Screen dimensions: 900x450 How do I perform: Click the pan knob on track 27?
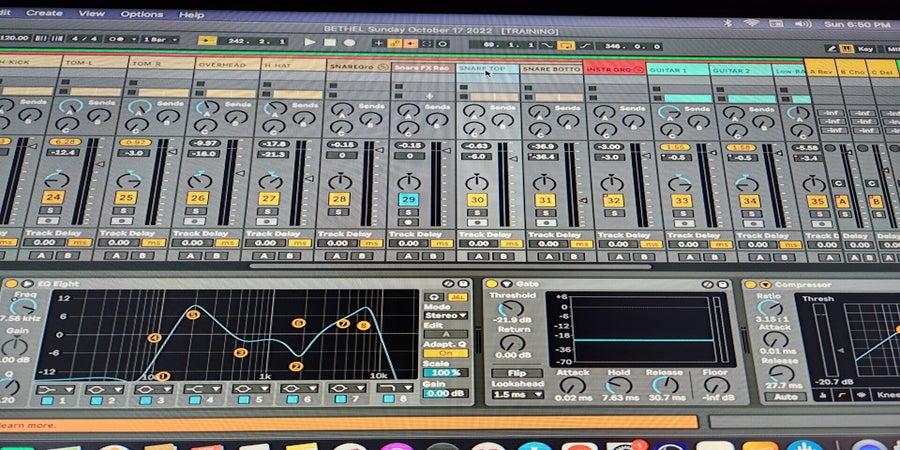269,180
